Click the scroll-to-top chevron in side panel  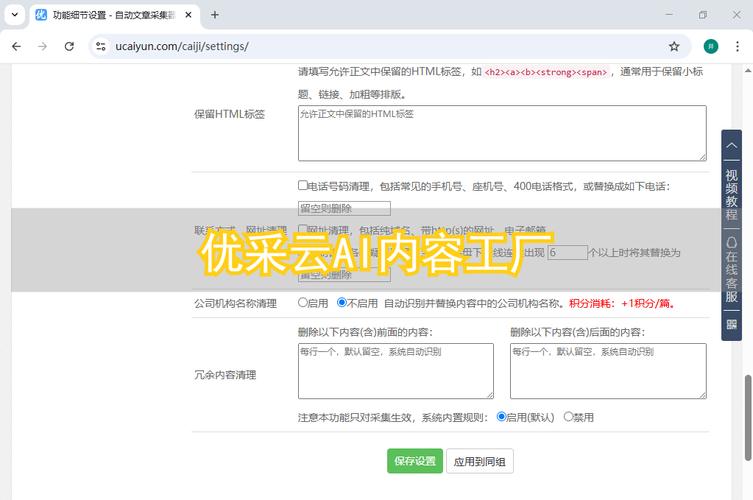(x=731, y=145)
